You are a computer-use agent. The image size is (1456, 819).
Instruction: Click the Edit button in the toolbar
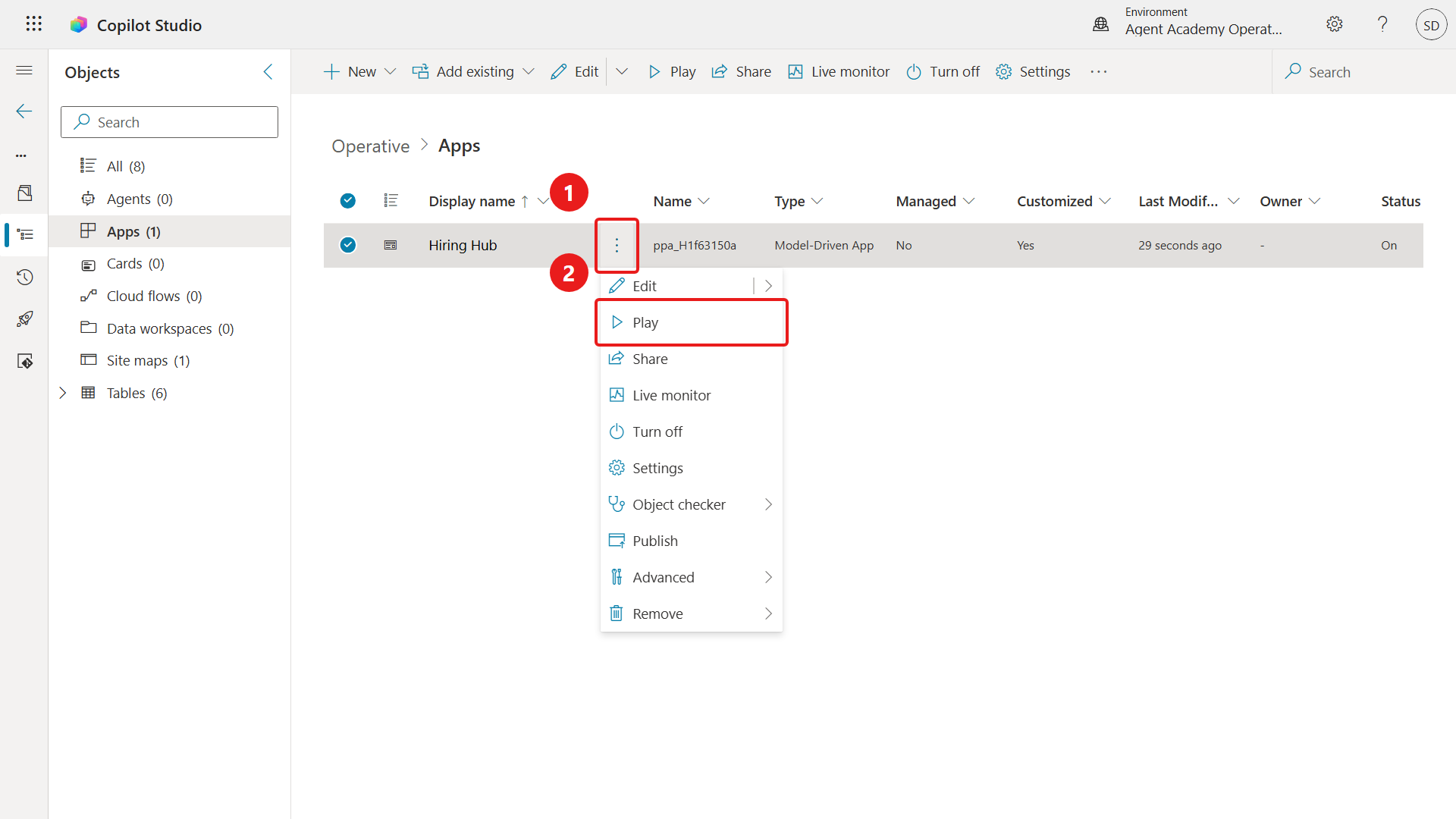[x=575, y=71]
